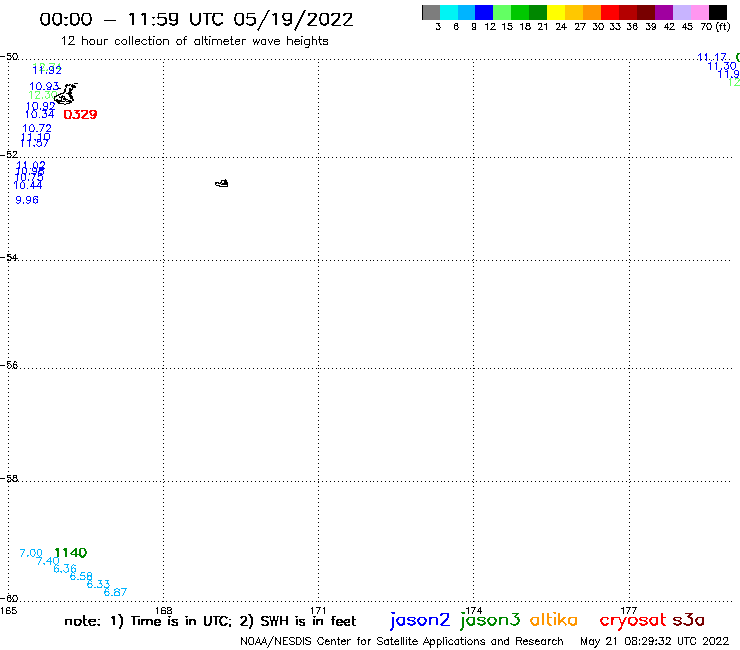
Task: Click the altika satellite legend label
Action: [554, 620]
